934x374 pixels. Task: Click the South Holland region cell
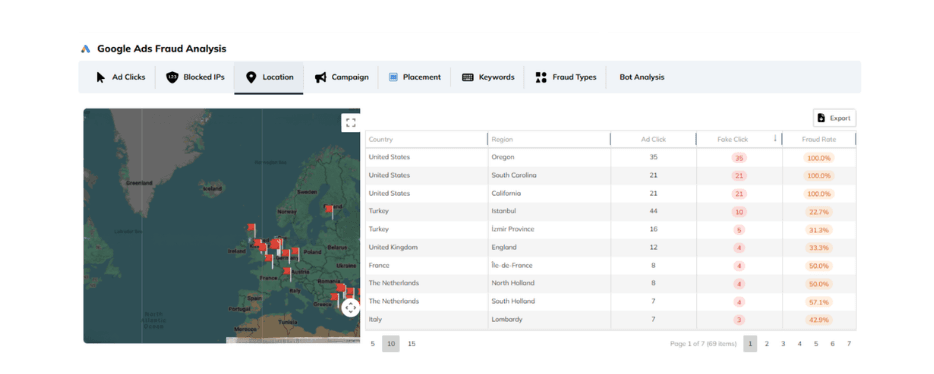point(549,301)
